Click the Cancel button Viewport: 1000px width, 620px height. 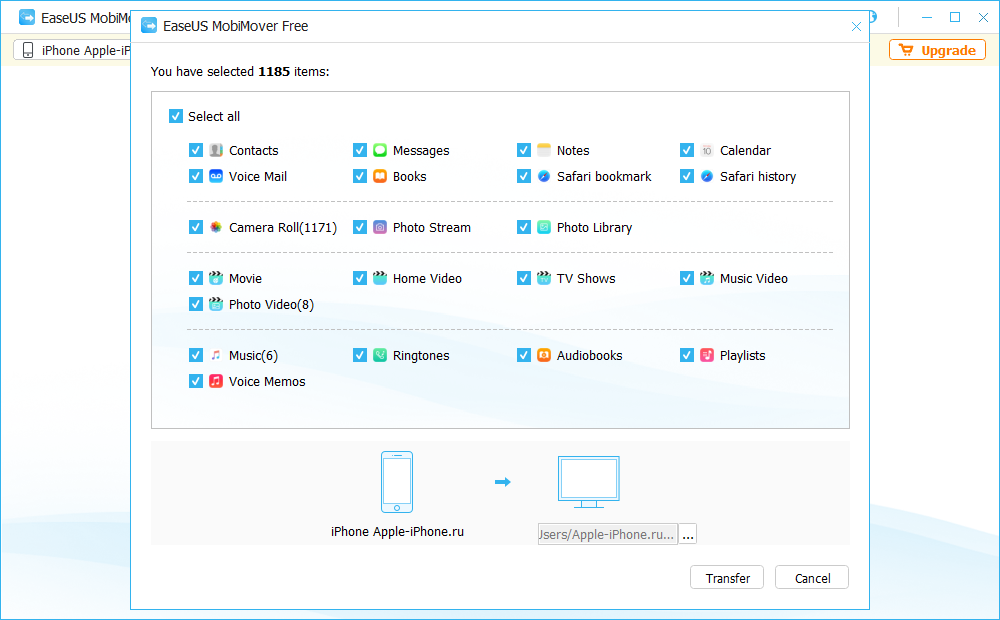coord(812,578)
